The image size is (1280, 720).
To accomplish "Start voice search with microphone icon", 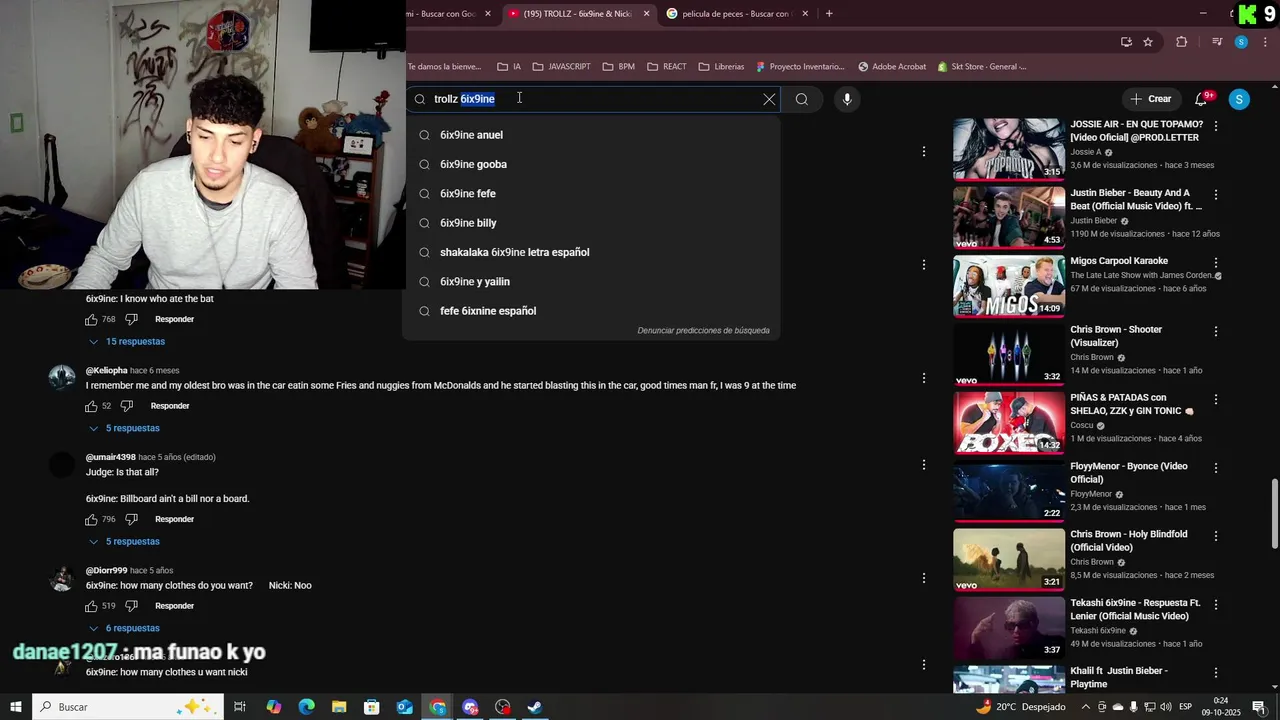I will point(847,99).
